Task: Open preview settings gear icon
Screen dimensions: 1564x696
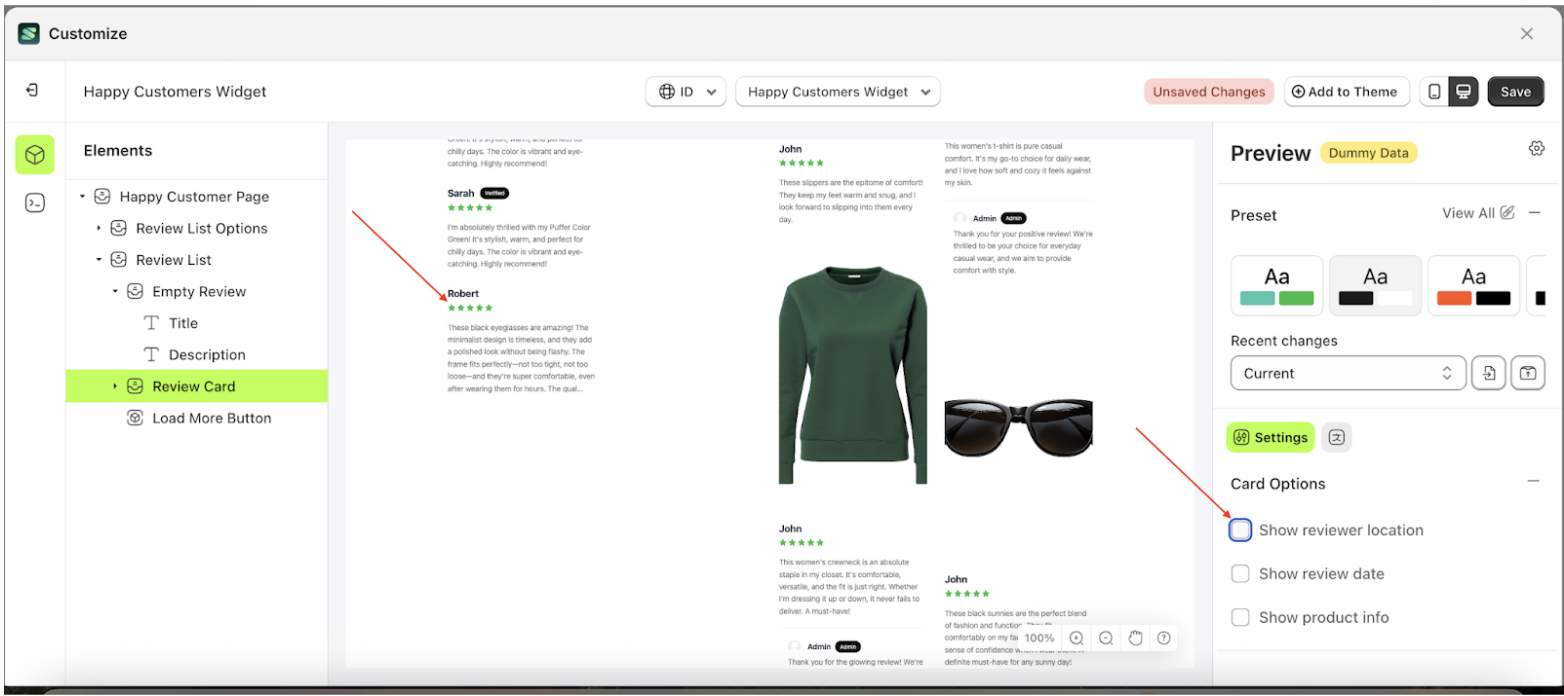Action: tap(1536, 149)
